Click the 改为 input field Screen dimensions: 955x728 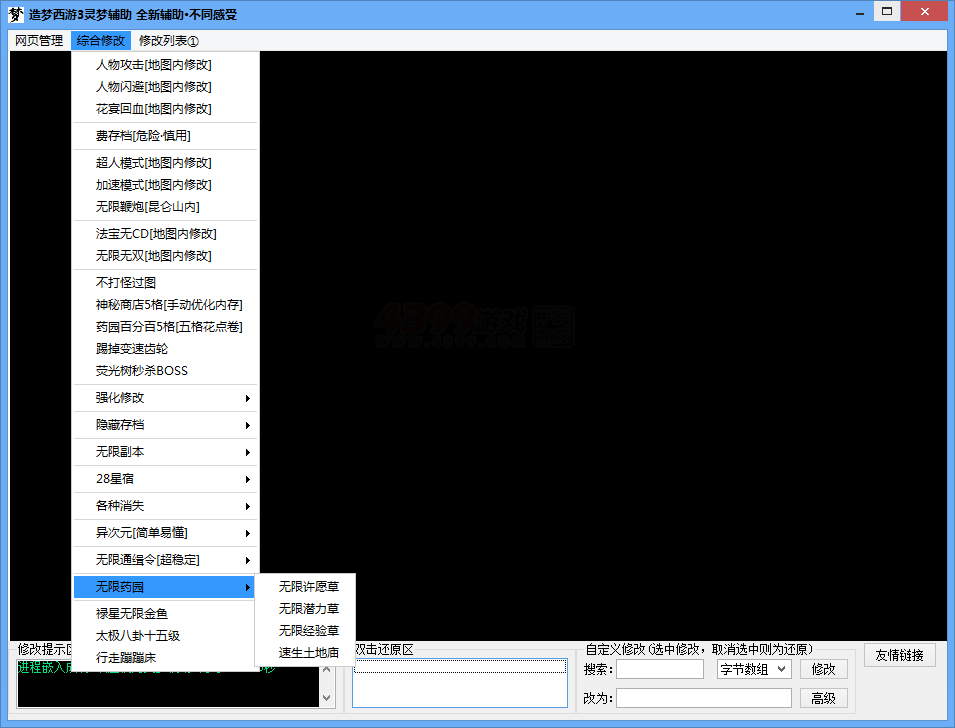(704, 698)
